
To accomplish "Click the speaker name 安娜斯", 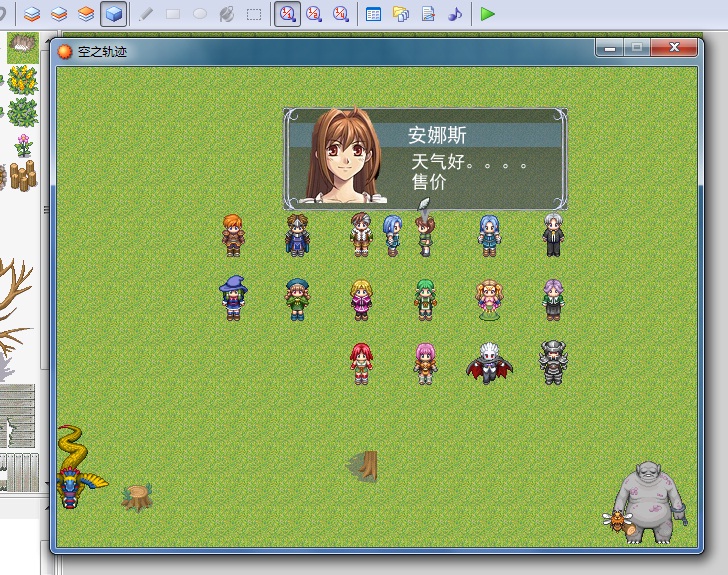I will [437, 135].
